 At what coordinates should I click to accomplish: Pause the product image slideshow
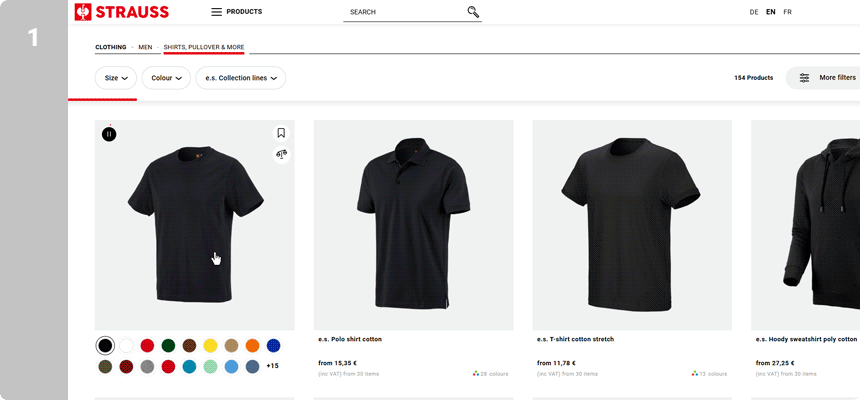tap(109, 134)
